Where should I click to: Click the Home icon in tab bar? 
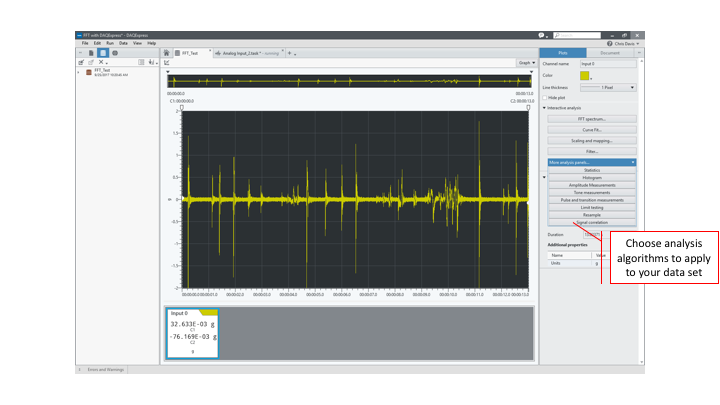pos(166,52)
